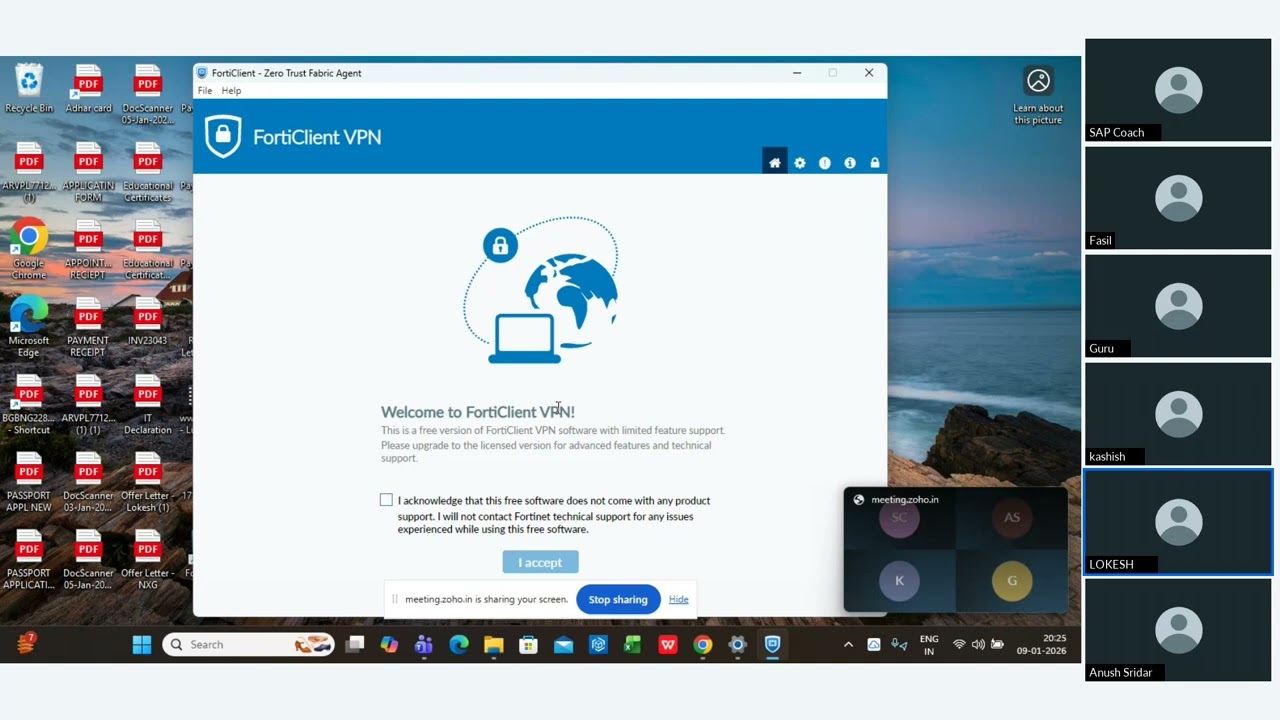Select the INV23043 PDF icon
The image size is (1280, 720).
[147, 322]
